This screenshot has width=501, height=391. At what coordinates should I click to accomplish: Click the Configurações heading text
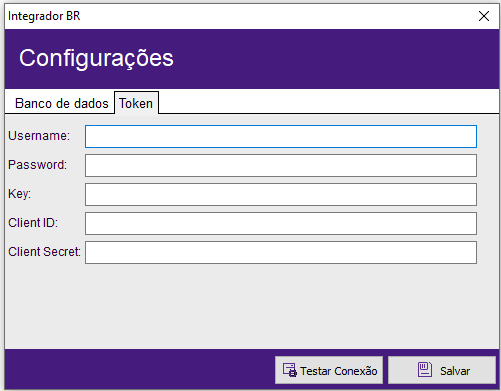(96, 59)
